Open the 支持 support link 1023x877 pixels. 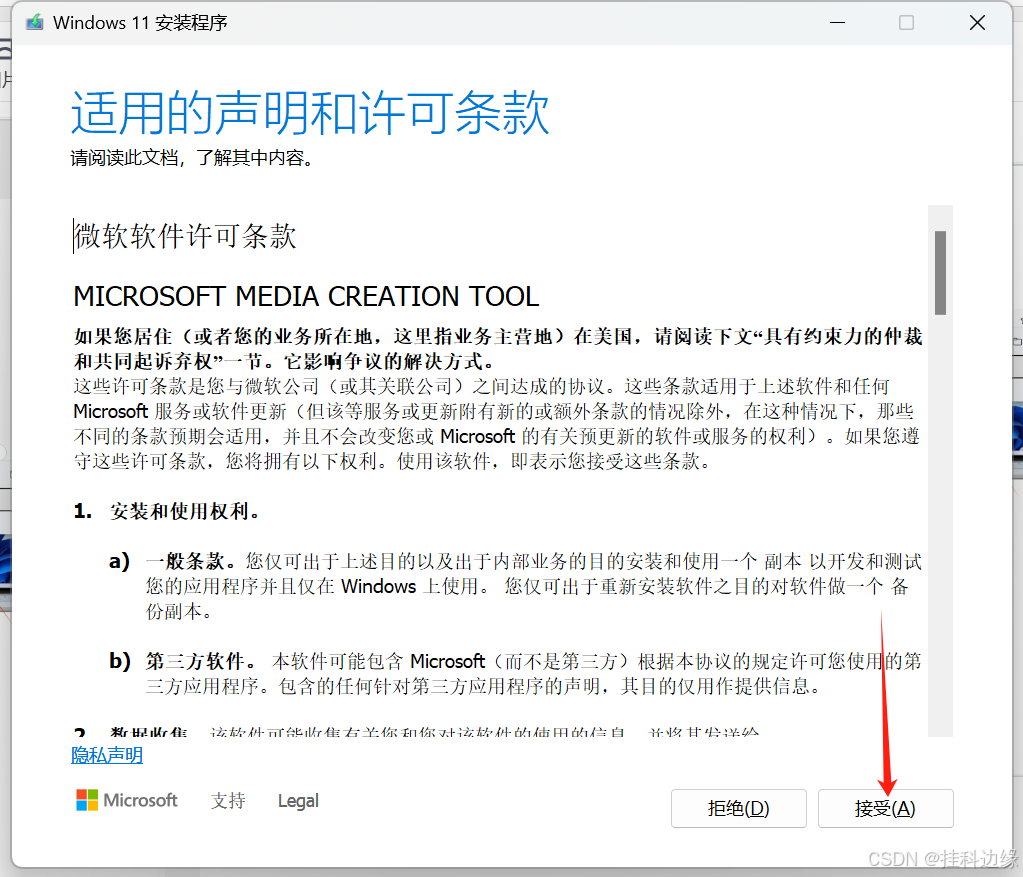pos(228,801)
